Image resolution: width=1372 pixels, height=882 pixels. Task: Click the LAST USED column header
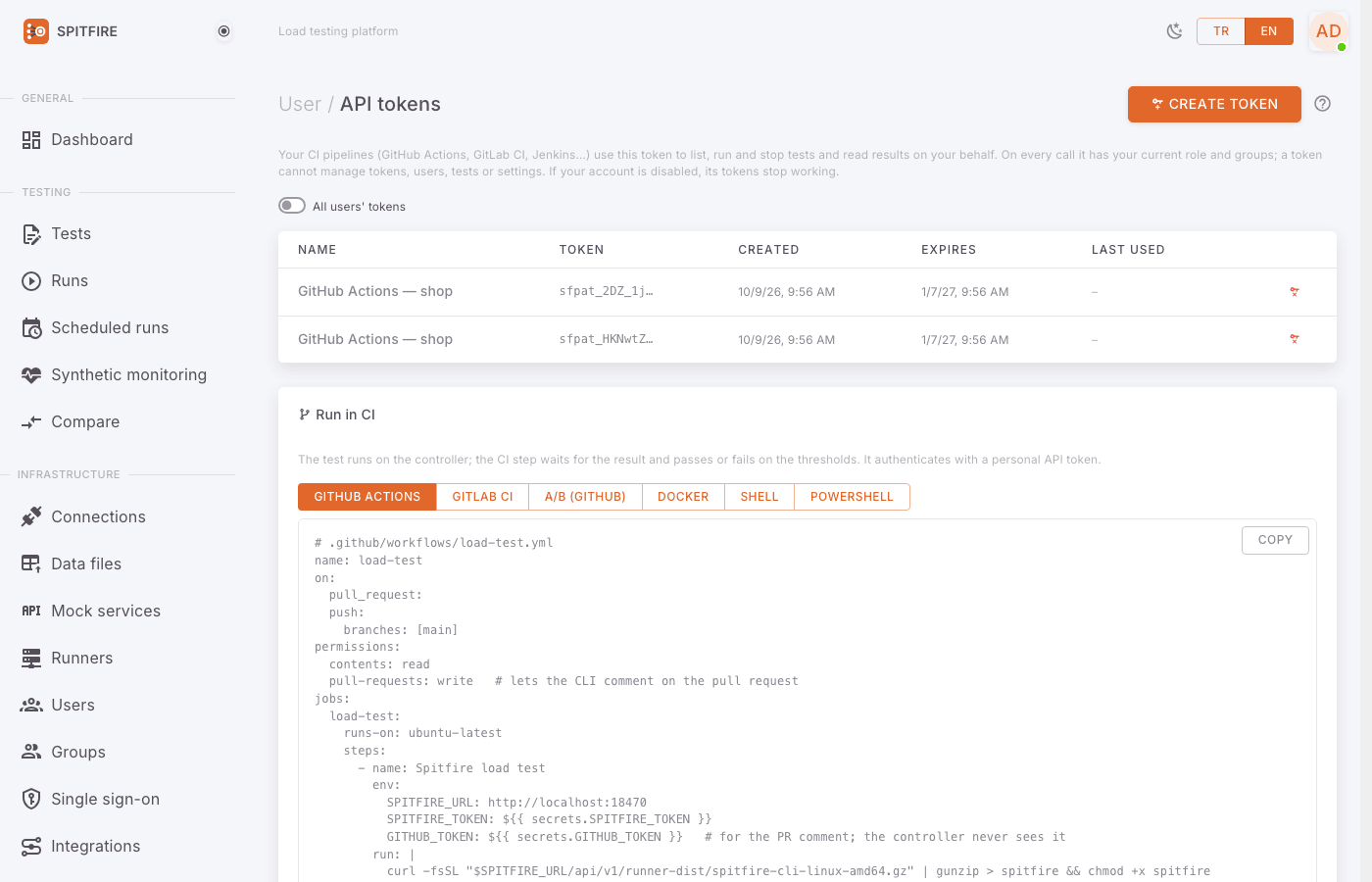(1128, 250)
